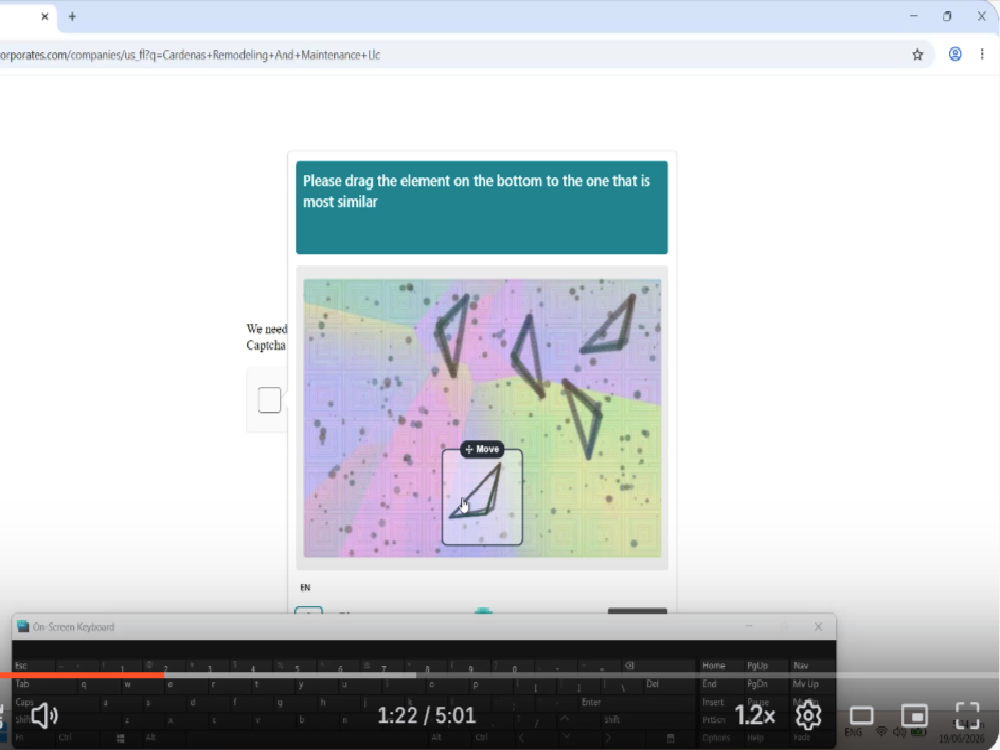Click the 1.2x playback speed indicator
Screen dimensions: 1000x750
tap(754, 716)
